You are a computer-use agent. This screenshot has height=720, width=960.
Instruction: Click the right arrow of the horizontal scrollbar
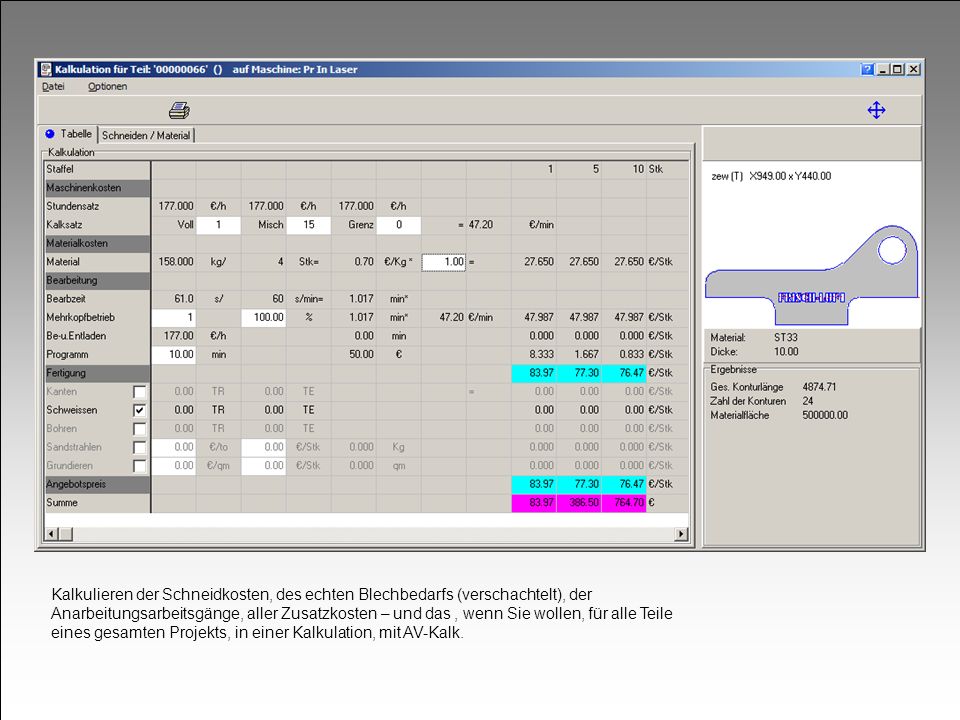tap(681, 534)
